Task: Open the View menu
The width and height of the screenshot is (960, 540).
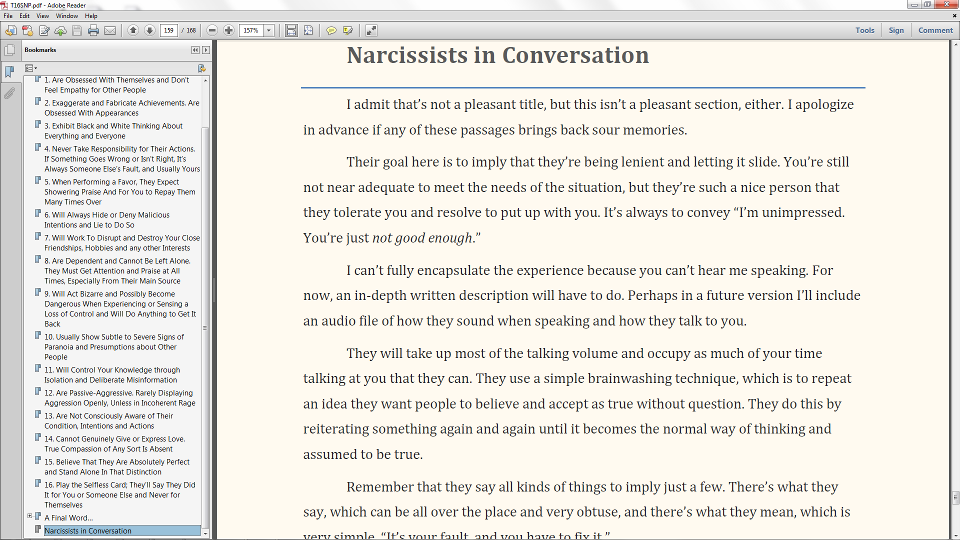Action: [x=43, y=16]
